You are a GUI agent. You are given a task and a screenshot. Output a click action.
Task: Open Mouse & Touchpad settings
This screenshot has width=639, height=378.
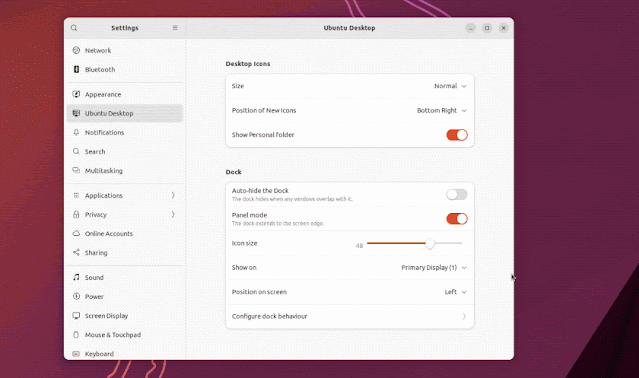(125, 334)
